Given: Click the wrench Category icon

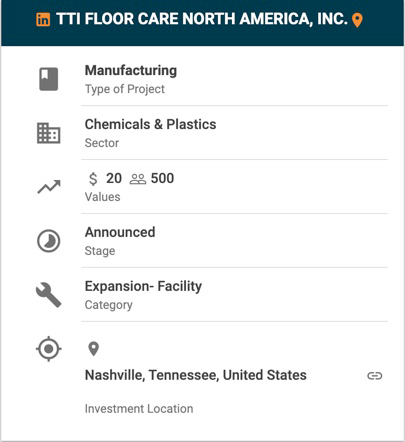Looking at the screenshot, I should [49, 295].
